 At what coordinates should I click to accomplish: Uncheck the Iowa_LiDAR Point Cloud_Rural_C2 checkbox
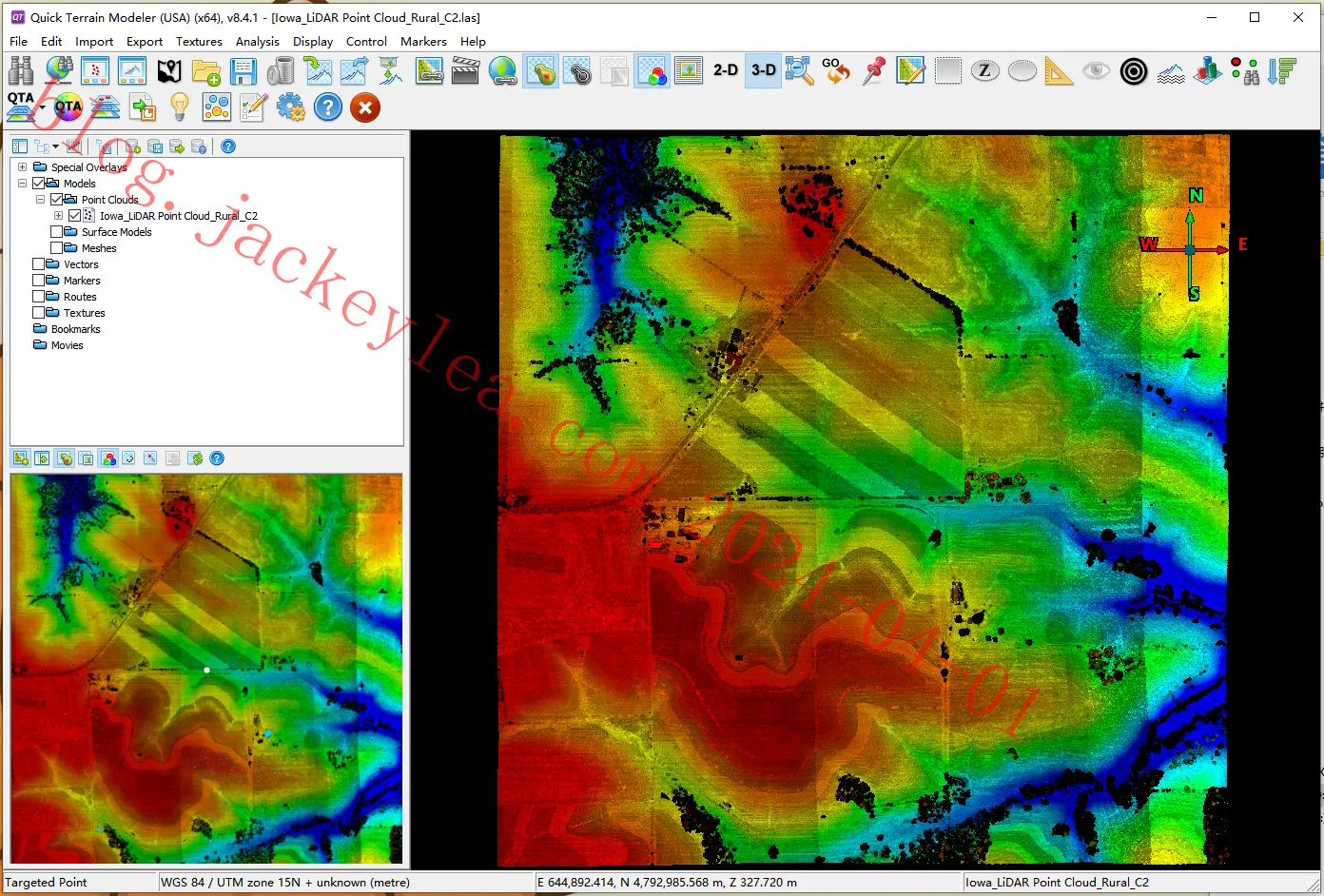coord(74,216)
